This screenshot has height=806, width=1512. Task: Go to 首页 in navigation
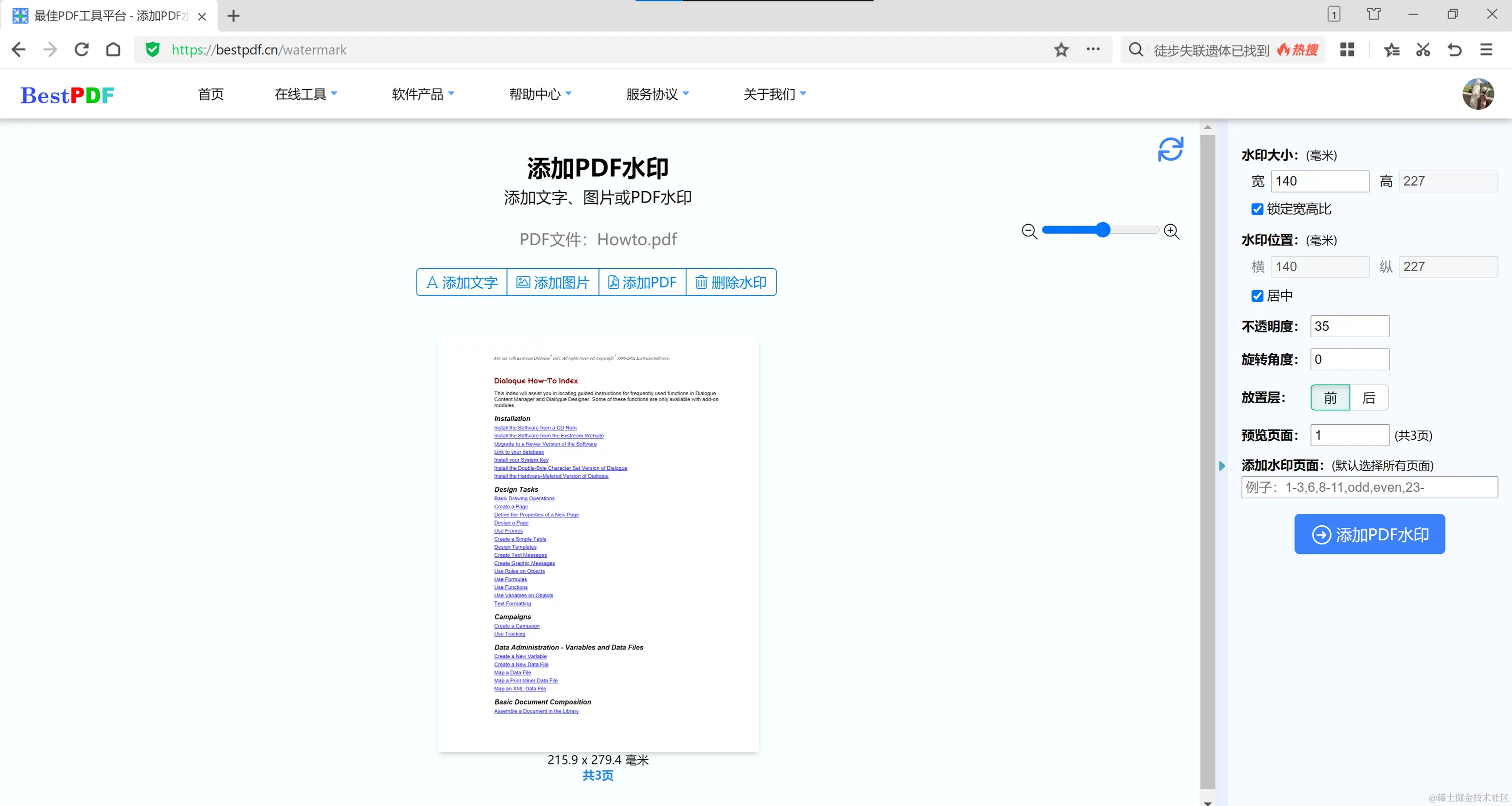pos(210,94)
